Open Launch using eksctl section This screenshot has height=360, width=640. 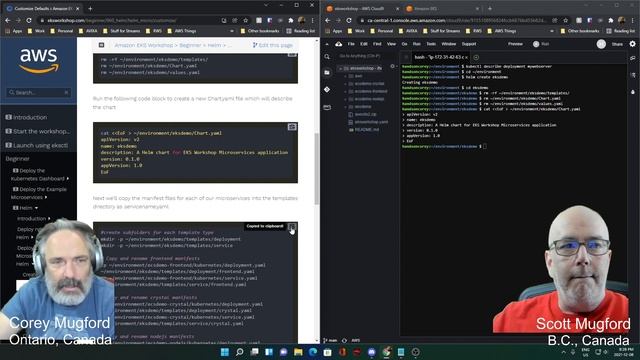pos(37,145)
